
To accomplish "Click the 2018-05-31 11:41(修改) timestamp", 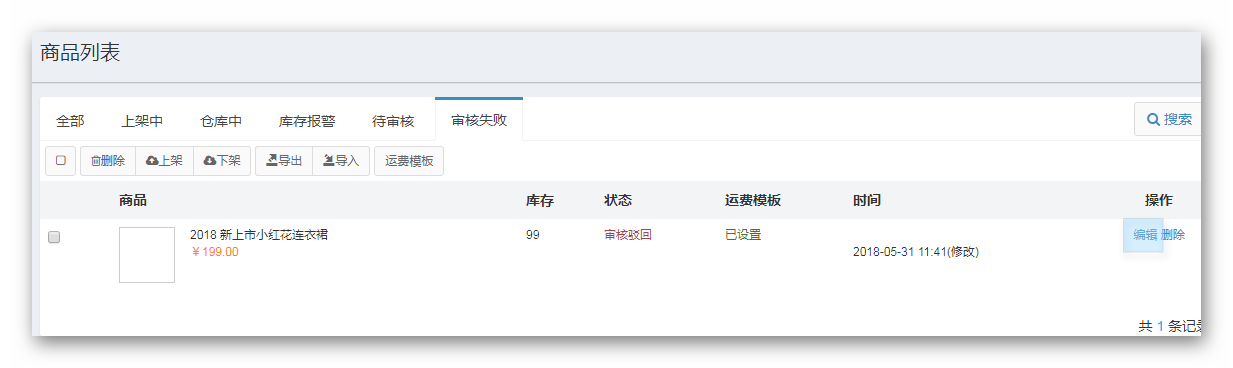I will (x=916, y=252).
